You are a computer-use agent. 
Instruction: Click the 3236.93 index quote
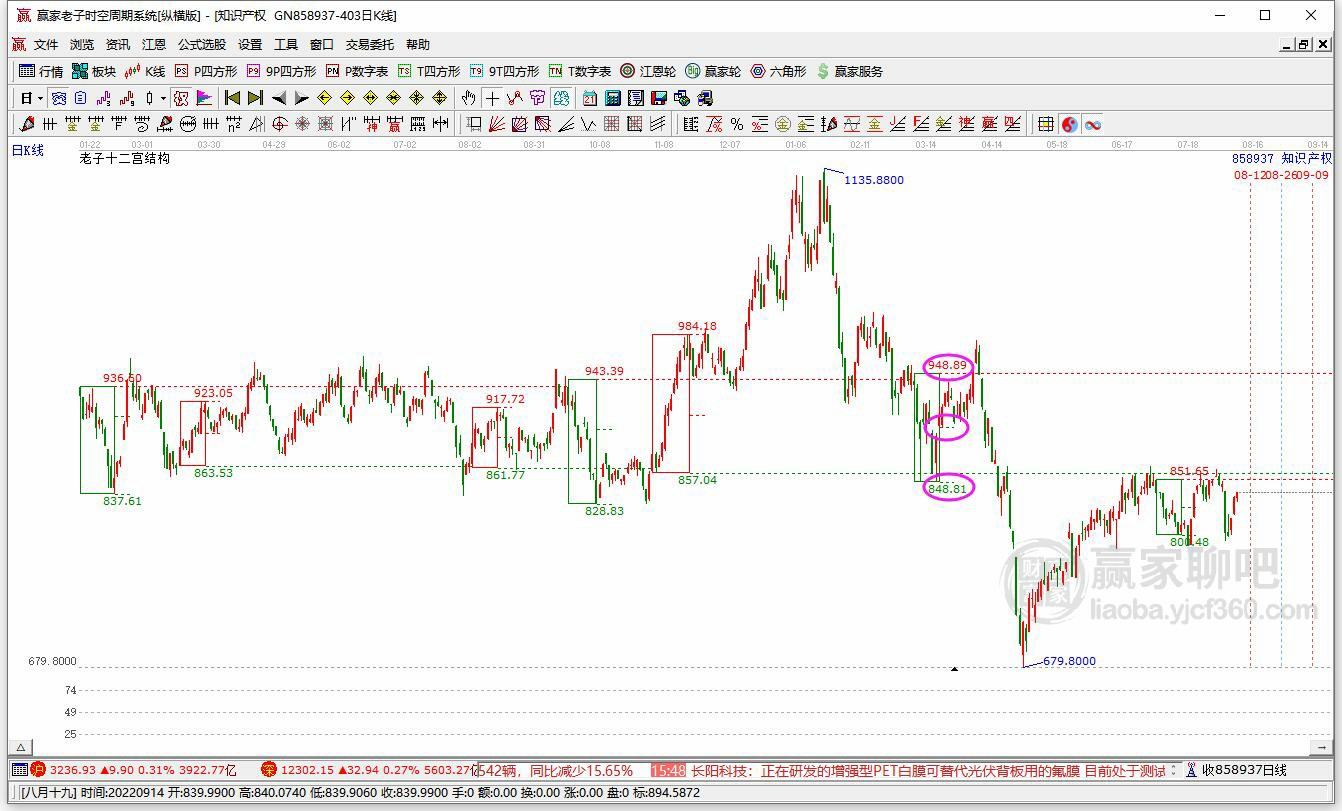(72, 770)
